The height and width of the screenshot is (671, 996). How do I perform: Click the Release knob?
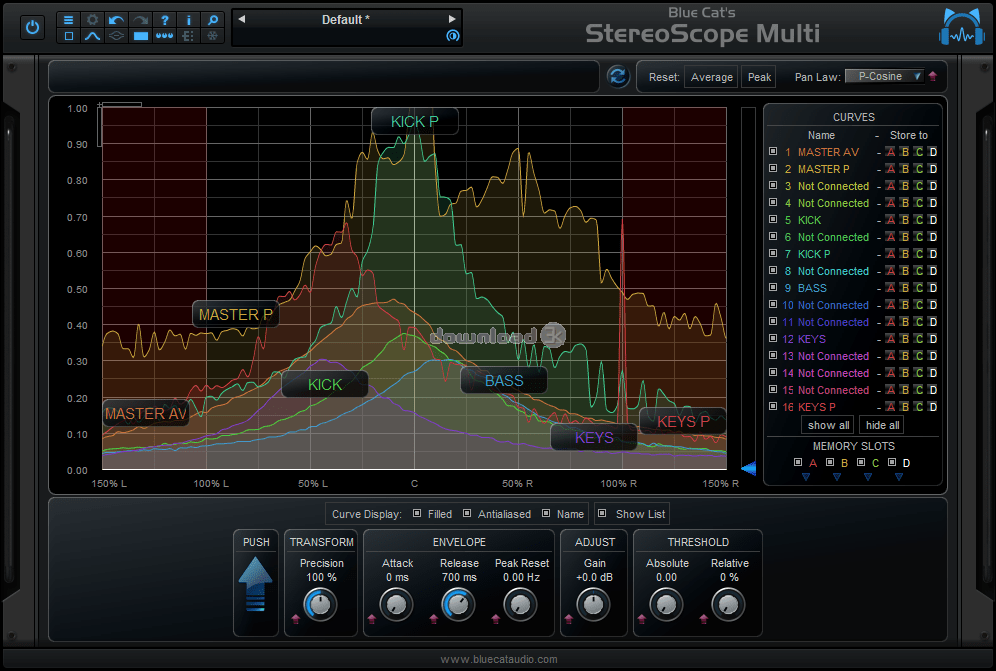click(458, 604)
